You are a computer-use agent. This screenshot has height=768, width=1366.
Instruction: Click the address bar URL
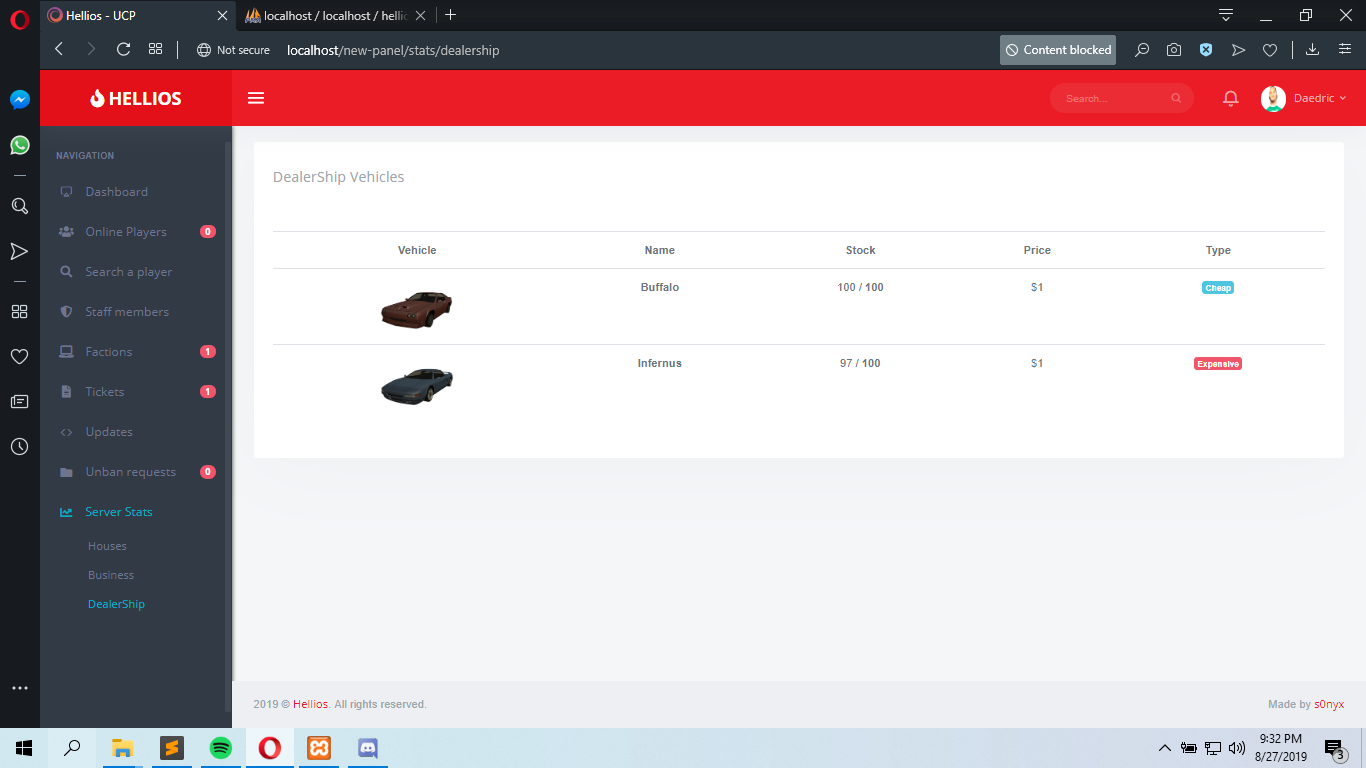(393, 50)
